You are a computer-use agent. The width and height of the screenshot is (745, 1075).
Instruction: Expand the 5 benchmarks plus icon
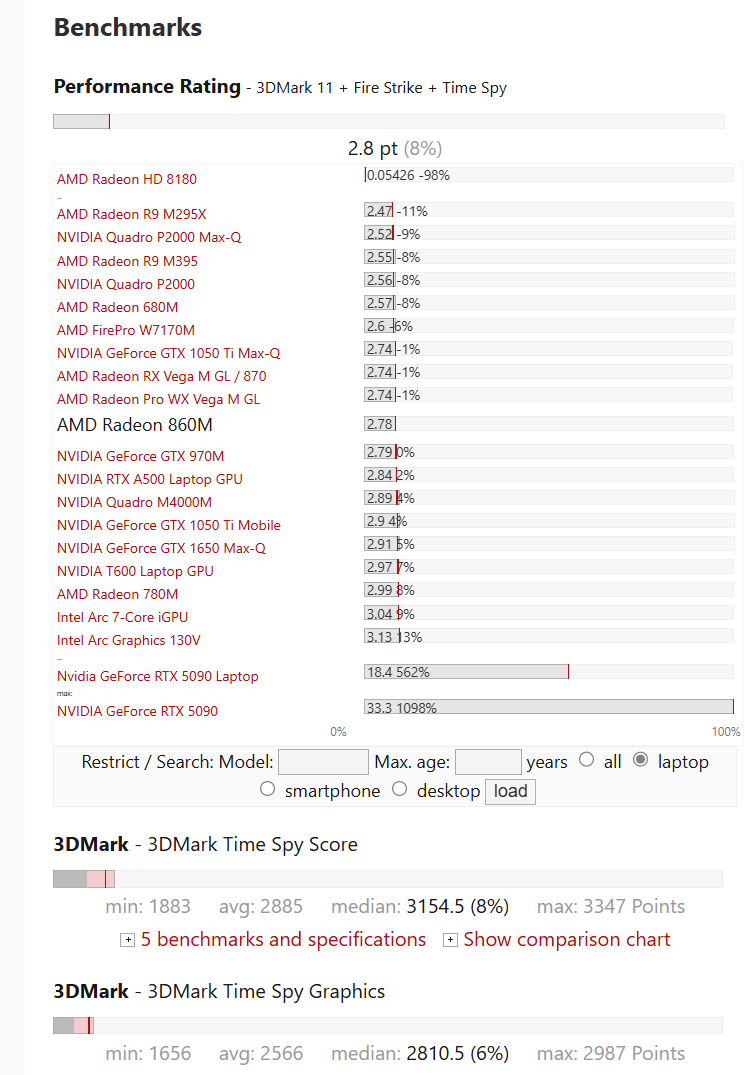pyautogui.click(x=127, y=940)
